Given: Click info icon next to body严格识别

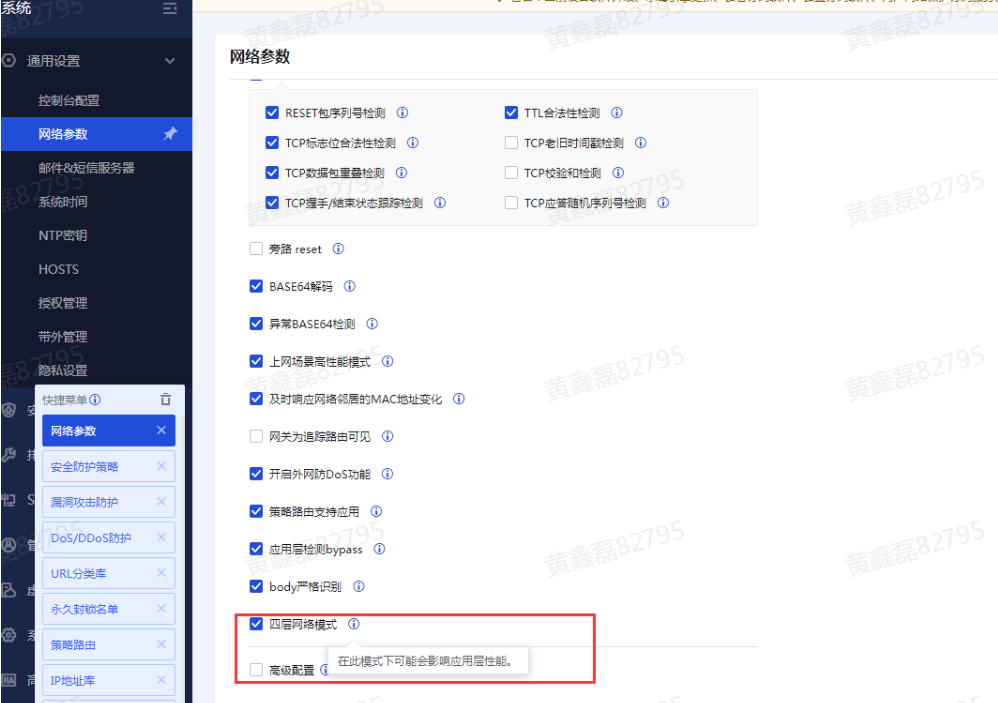Looking at the screenshot, I should tap(359, 587).
